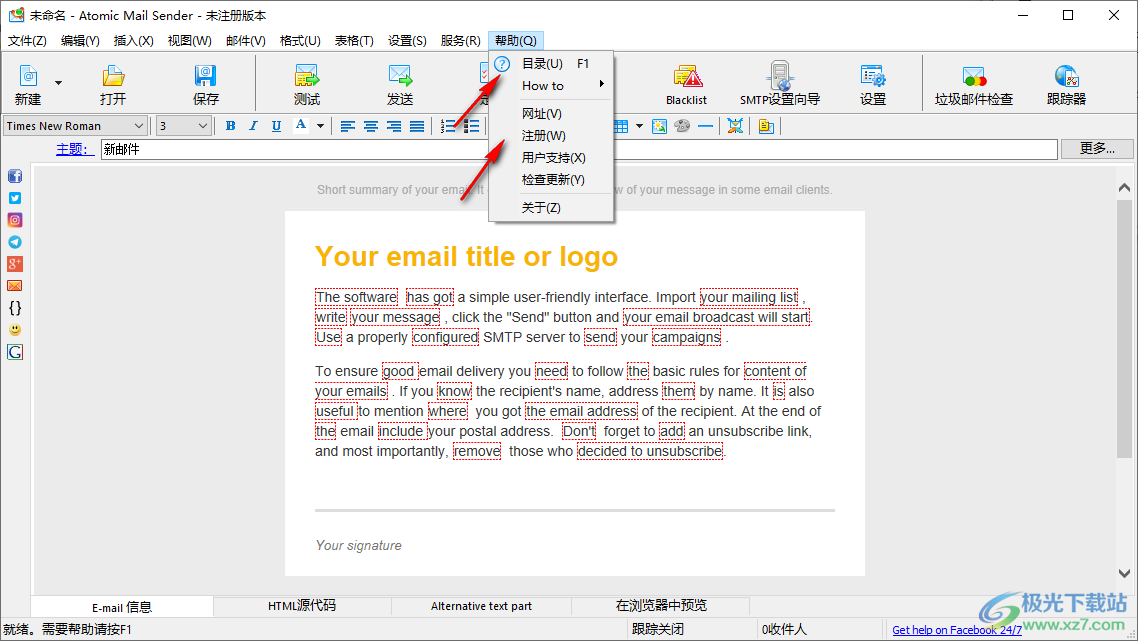This screenshot has width=1138, height=641.
Task: Select 目录(U) in help menu
Action: [552, 64]
